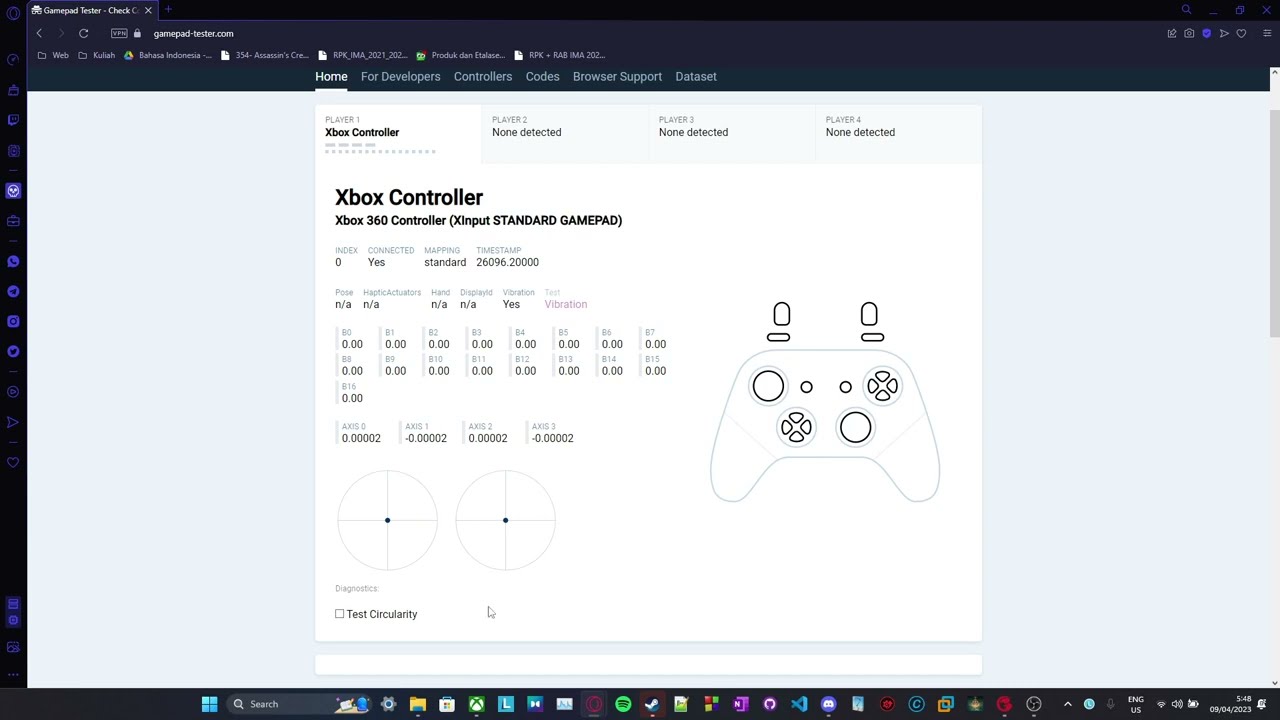Open a new browser tab
Viewport: 1280px width, 720px height.
168,10
